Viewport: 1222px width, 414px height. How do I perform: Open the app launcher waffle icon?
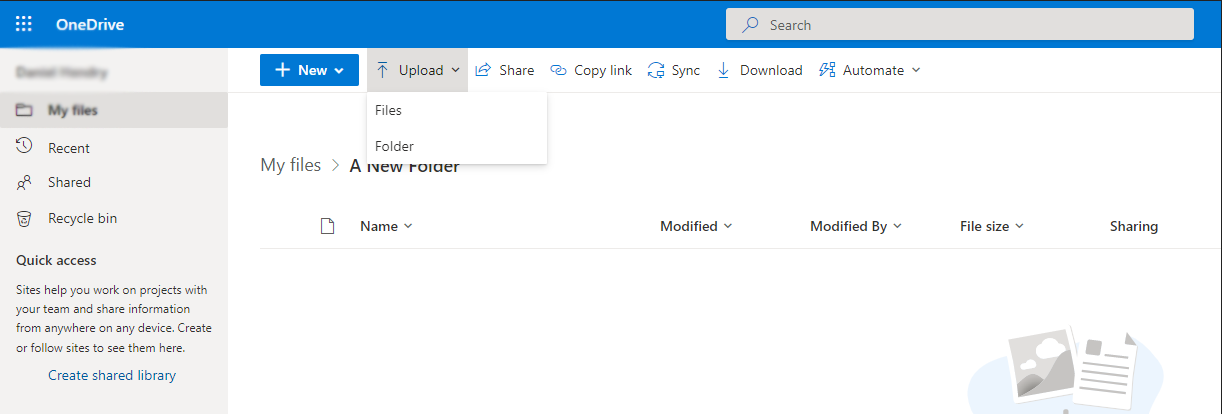[x=24, y=24]
